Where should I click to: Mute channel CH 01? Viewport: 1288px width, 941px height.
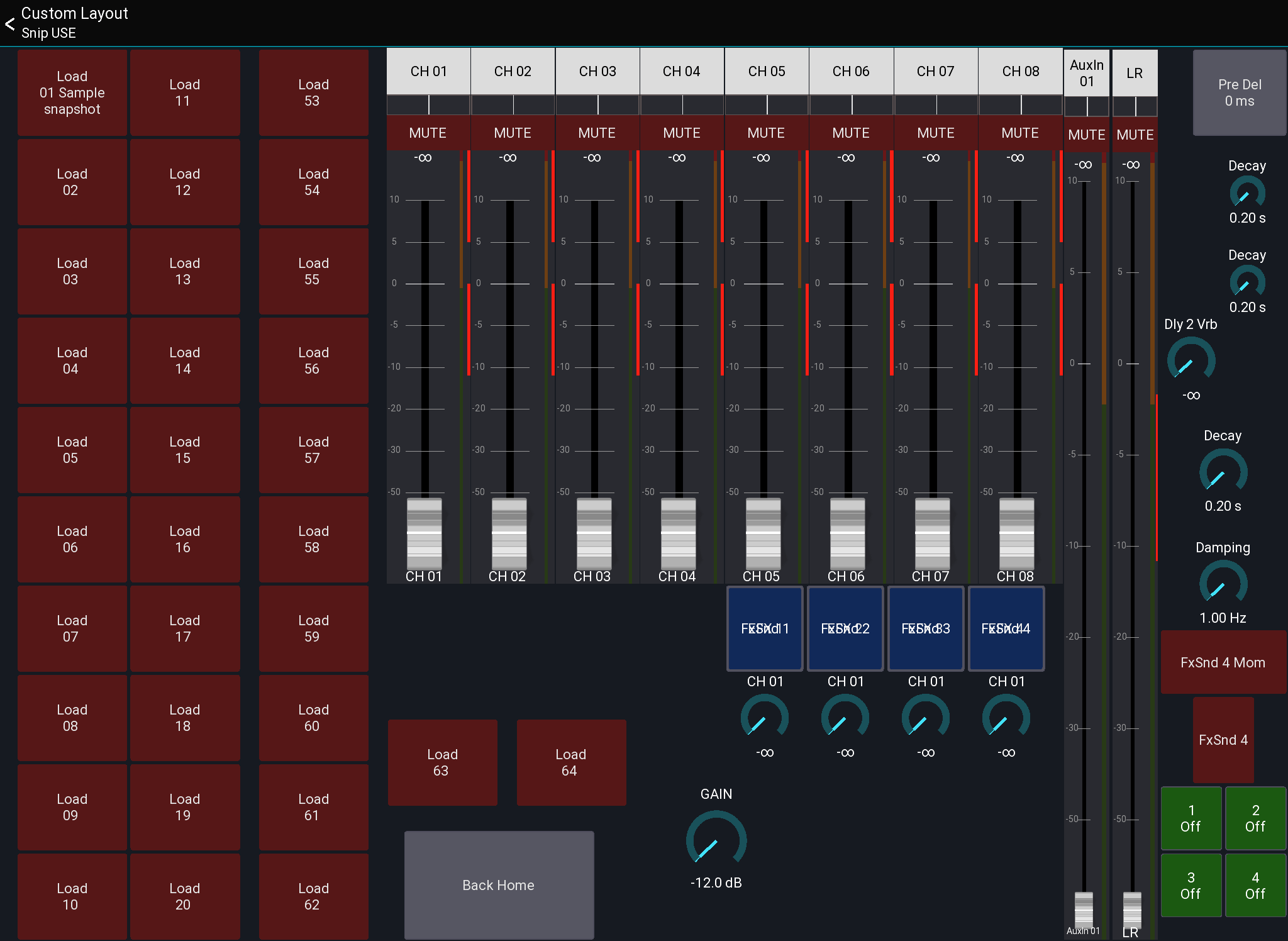[428, 133]
